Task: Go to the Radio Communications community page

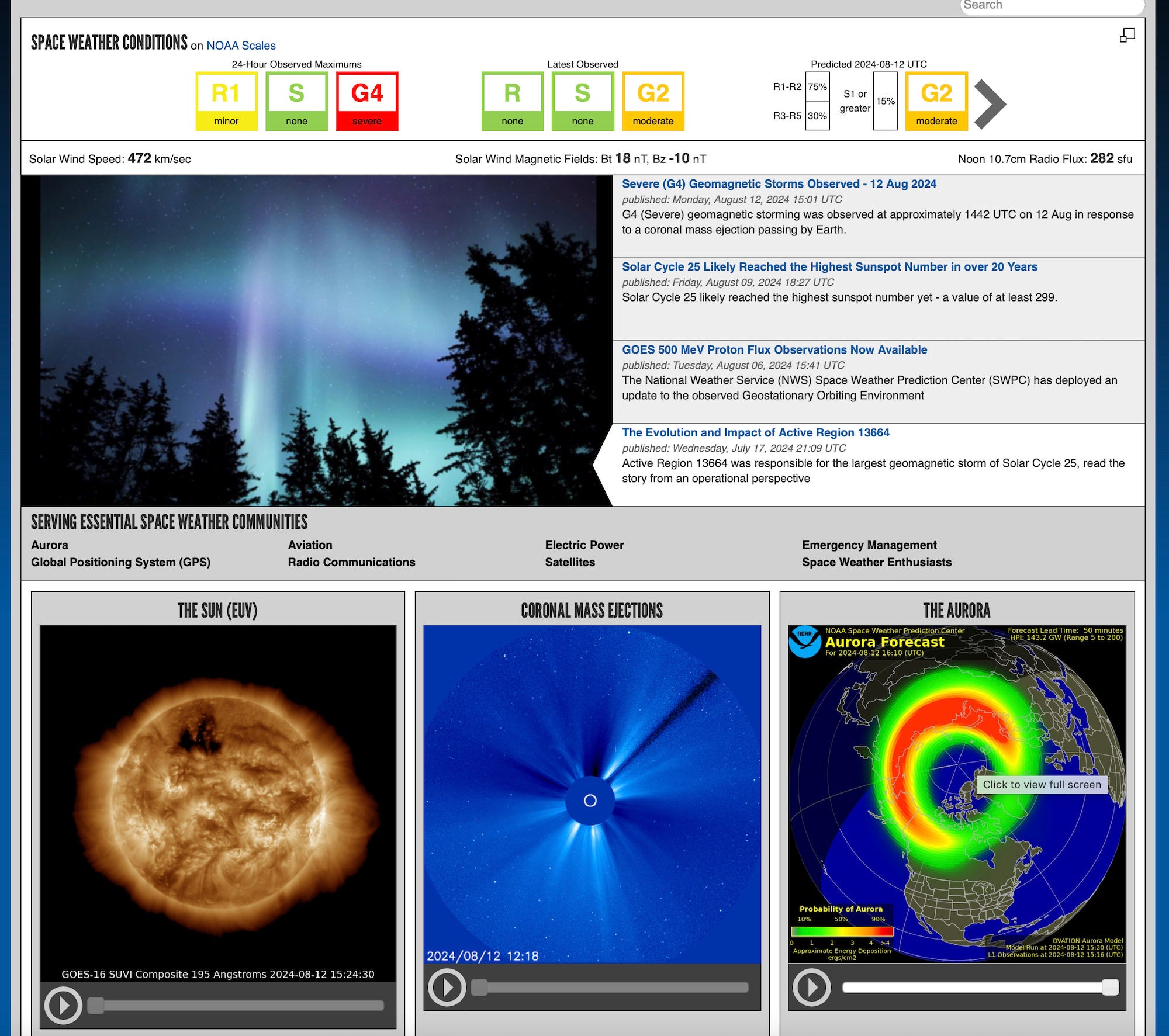Action: [x=351, y=562]
